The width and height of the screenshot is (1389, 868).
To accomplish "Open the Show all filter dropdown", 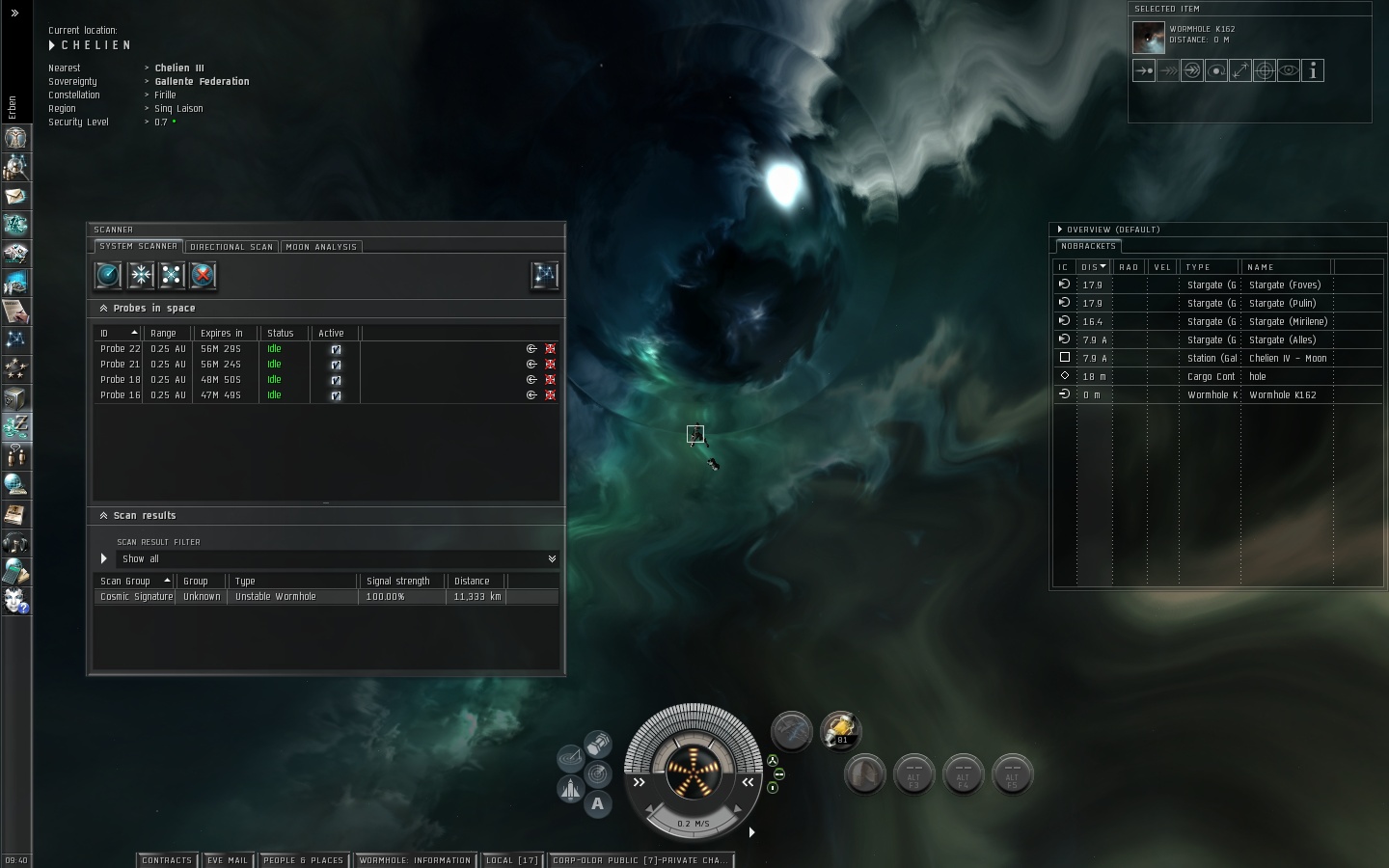I will pos(337,559).
